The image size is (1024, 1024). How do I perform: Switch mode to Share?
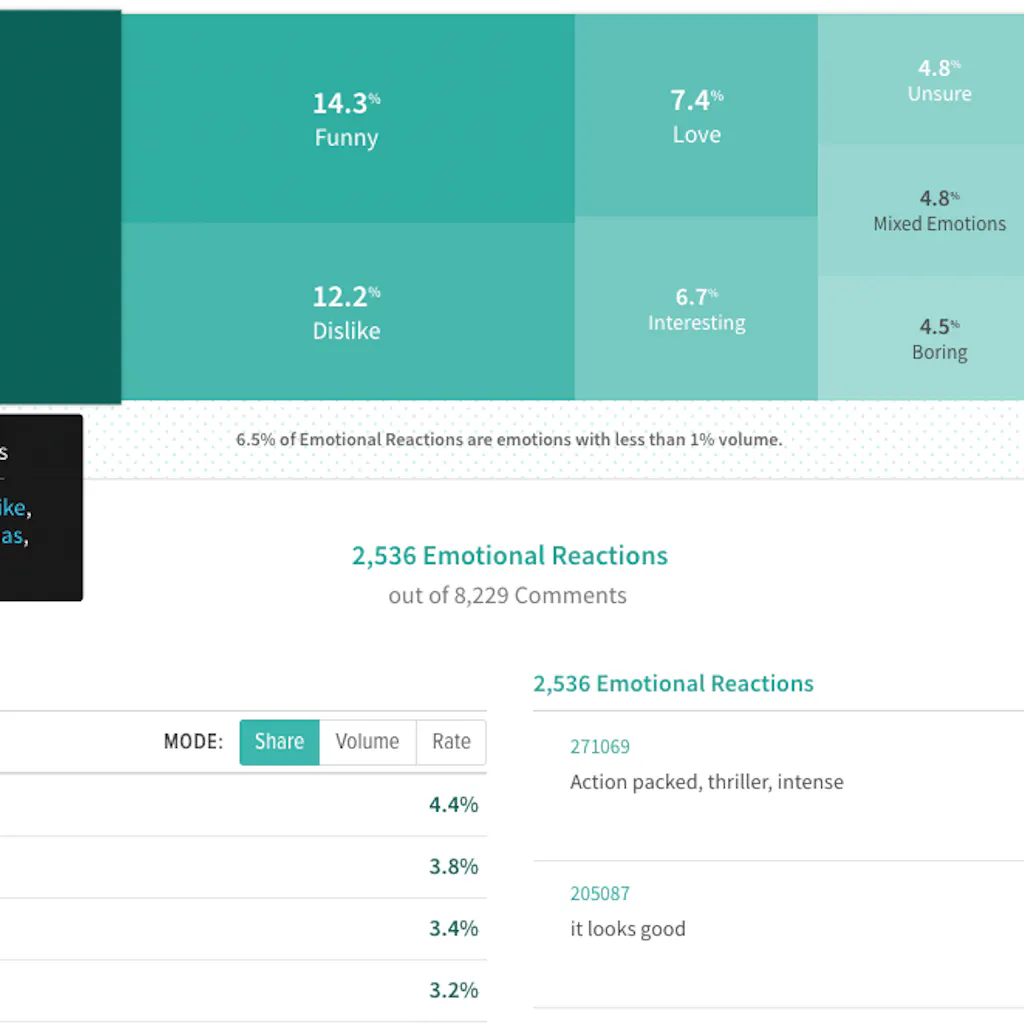coord(279,742)
